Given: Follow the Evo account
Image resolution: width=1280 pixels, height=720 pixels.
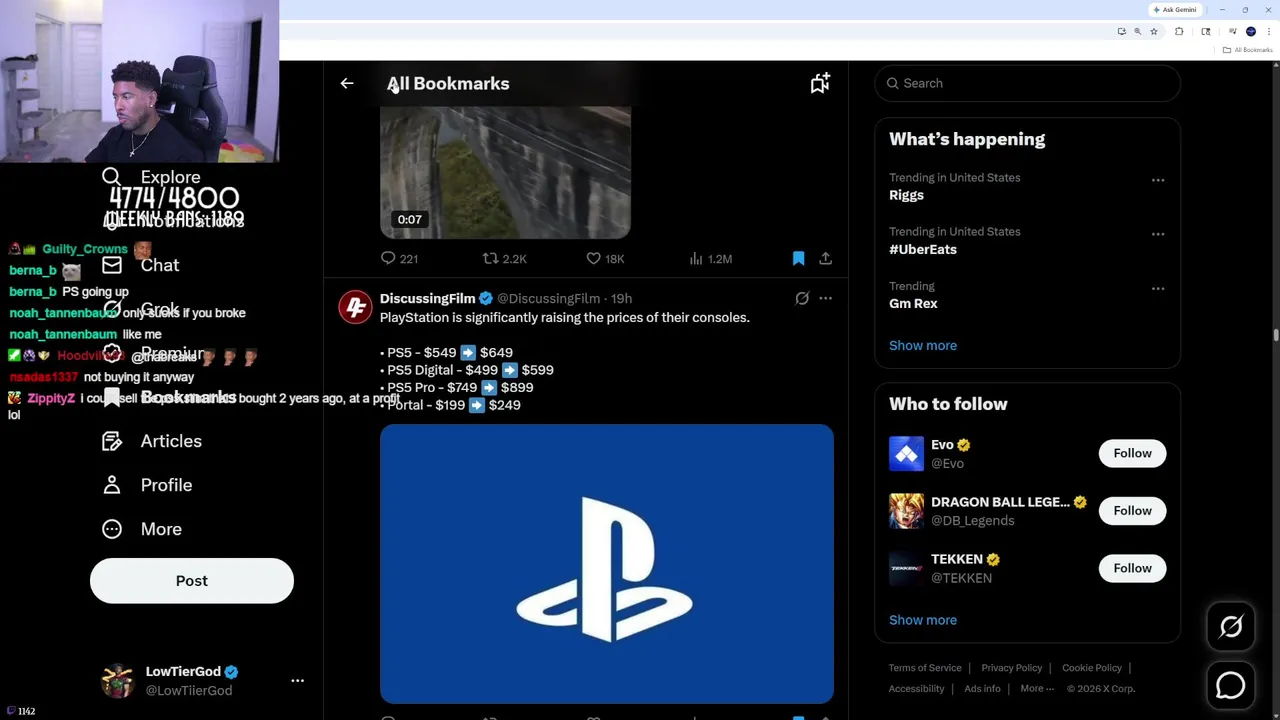Looking at the screenshot, I should click(x=1132, y=453).
